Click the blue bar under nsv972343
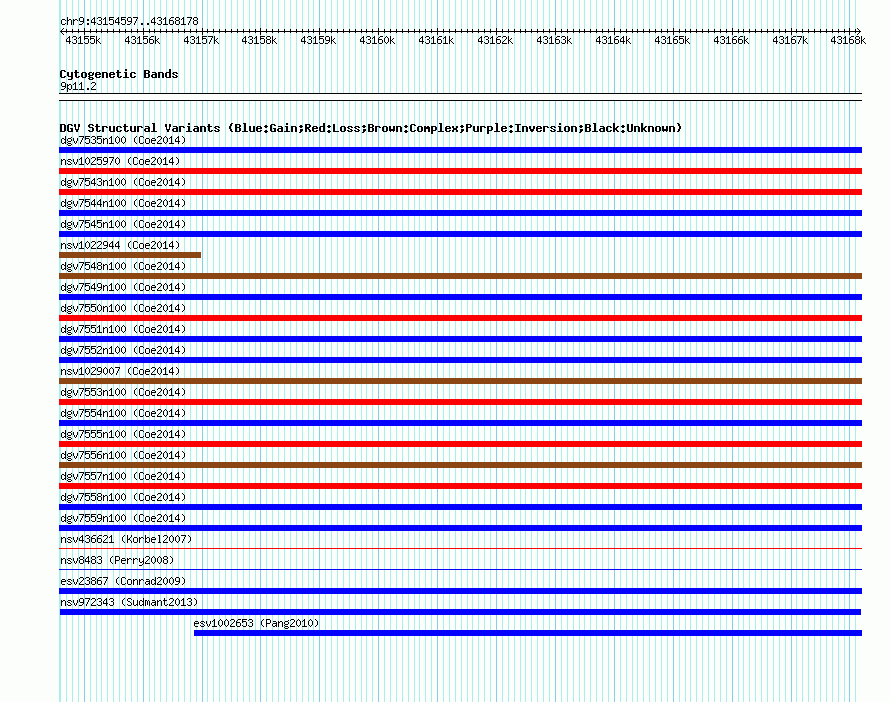Viewport: 890px width, 702px height. 460,612
